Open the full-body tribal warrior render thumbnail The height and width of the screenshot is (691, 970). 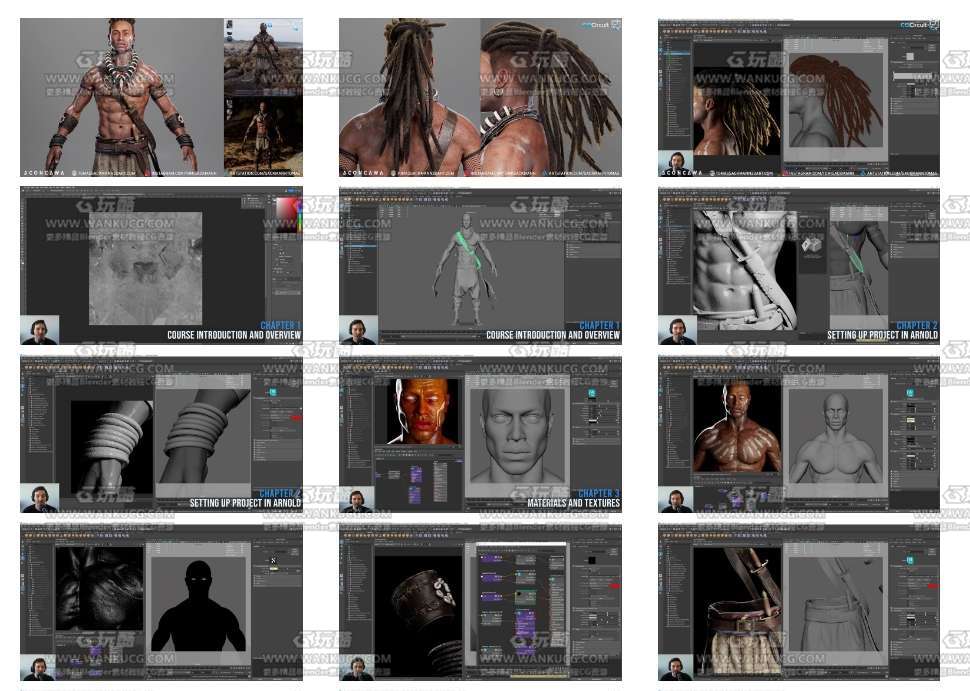tap(161, 98)
